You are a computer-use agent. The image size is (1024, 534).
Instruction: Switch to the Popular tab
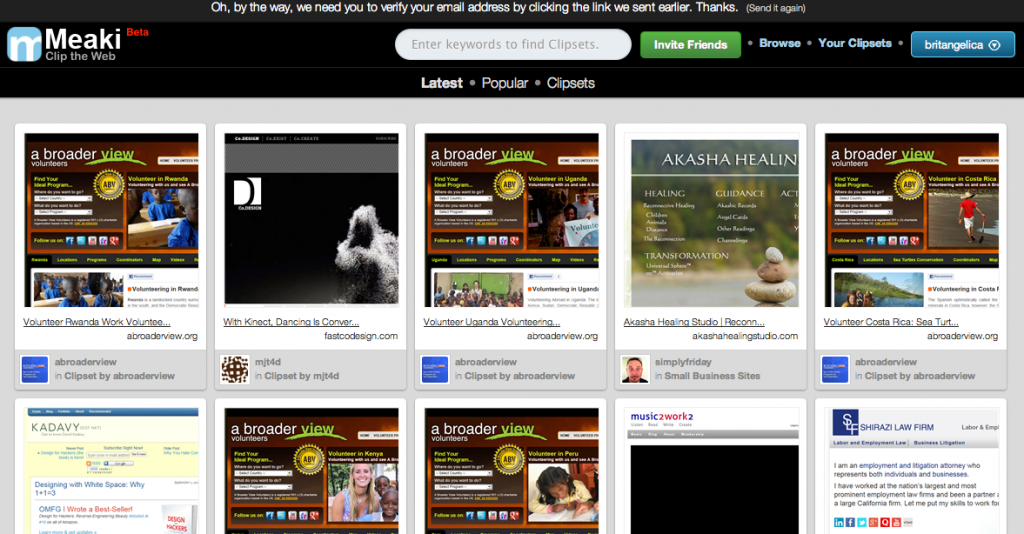[505, 83]
